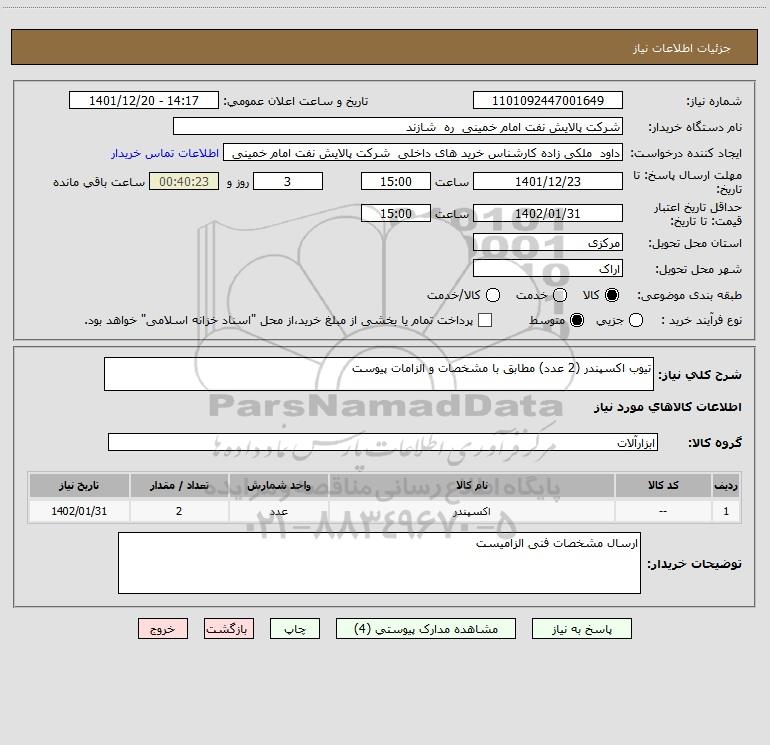This screenshot has width=770, height=745.
Task: Click the response deadline date field 1401/12/23
Action: [x=548, y=182]
